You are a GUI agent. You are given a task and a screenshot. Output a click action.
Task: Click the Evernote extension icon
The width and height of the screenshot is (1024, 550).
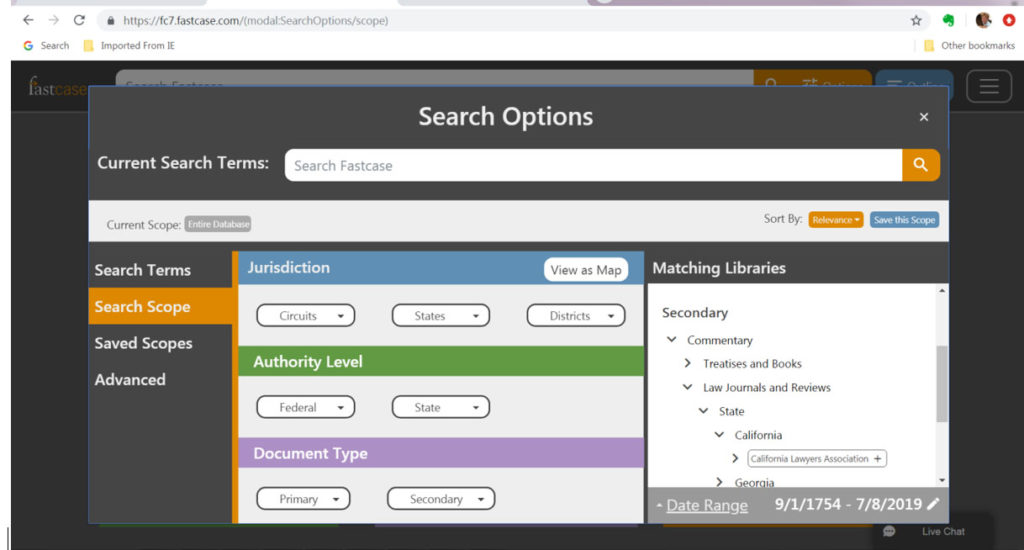pyautogui.click(x=949, y=20)
